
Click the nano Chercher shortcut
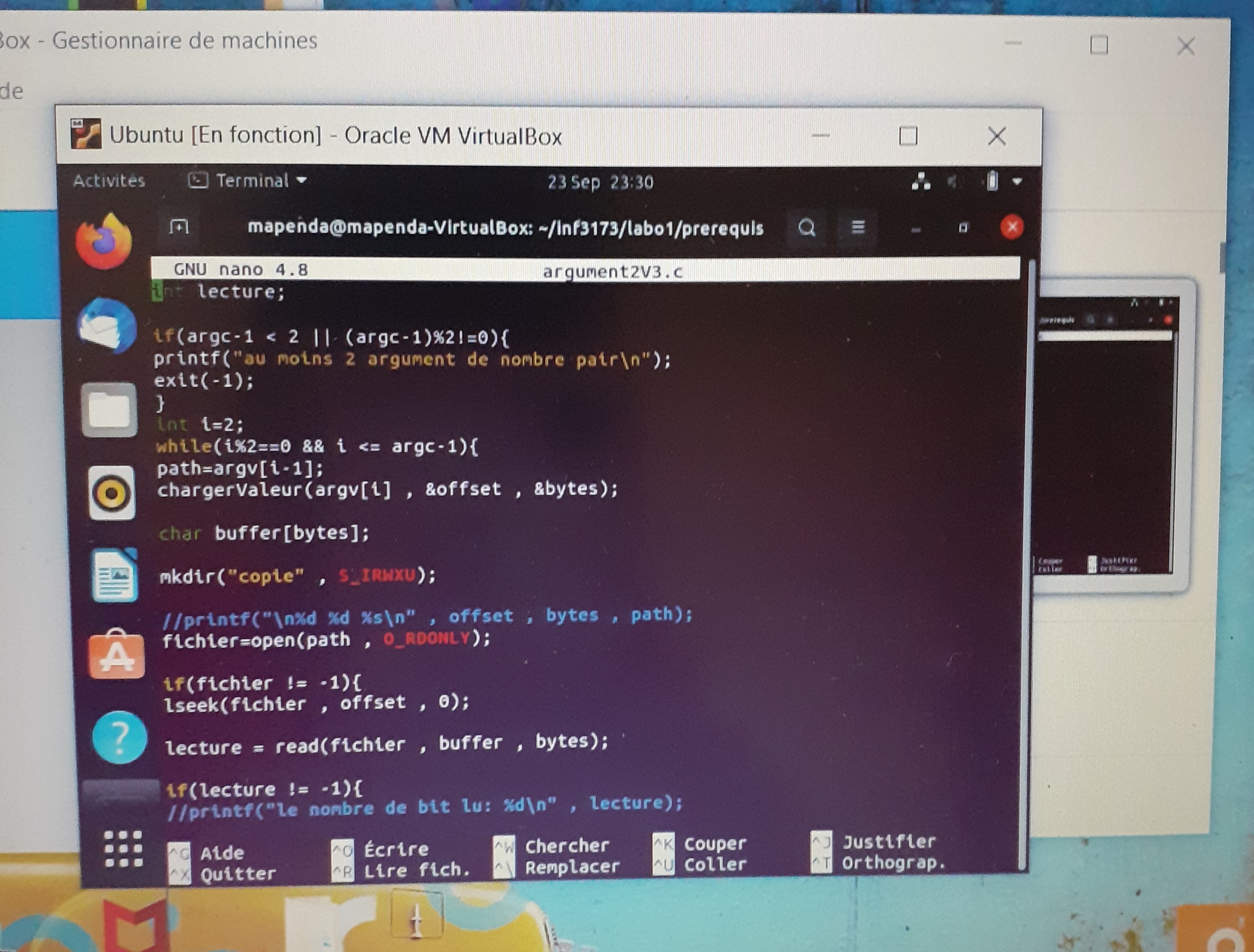point(551,845)
